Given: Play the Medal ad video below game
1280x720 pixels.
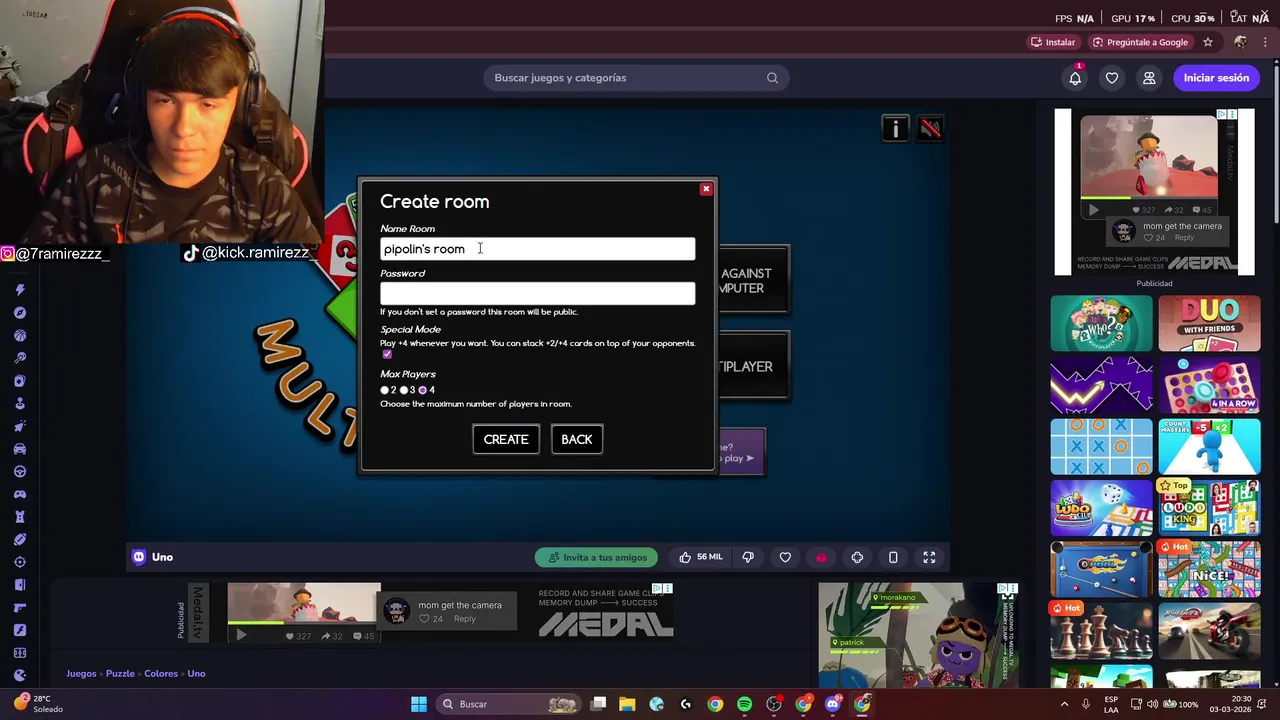Looking at the screenshot, I should pos(241,635).
